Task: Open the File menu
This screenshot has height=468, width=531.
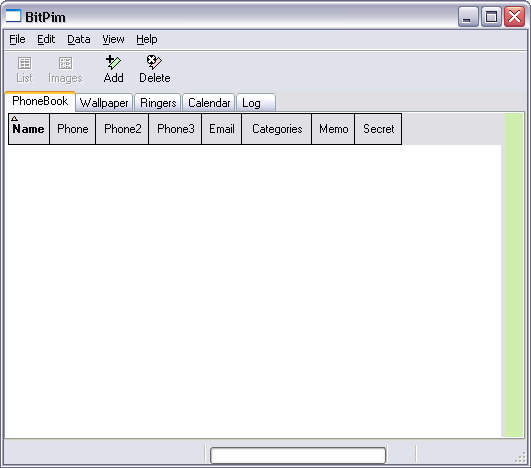Action: [17, 39]
